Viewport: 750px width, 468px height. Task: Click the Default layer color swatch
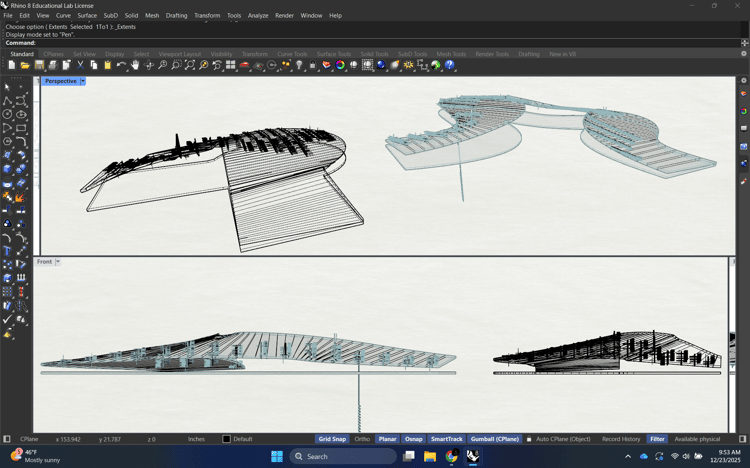tap(226, 439)
